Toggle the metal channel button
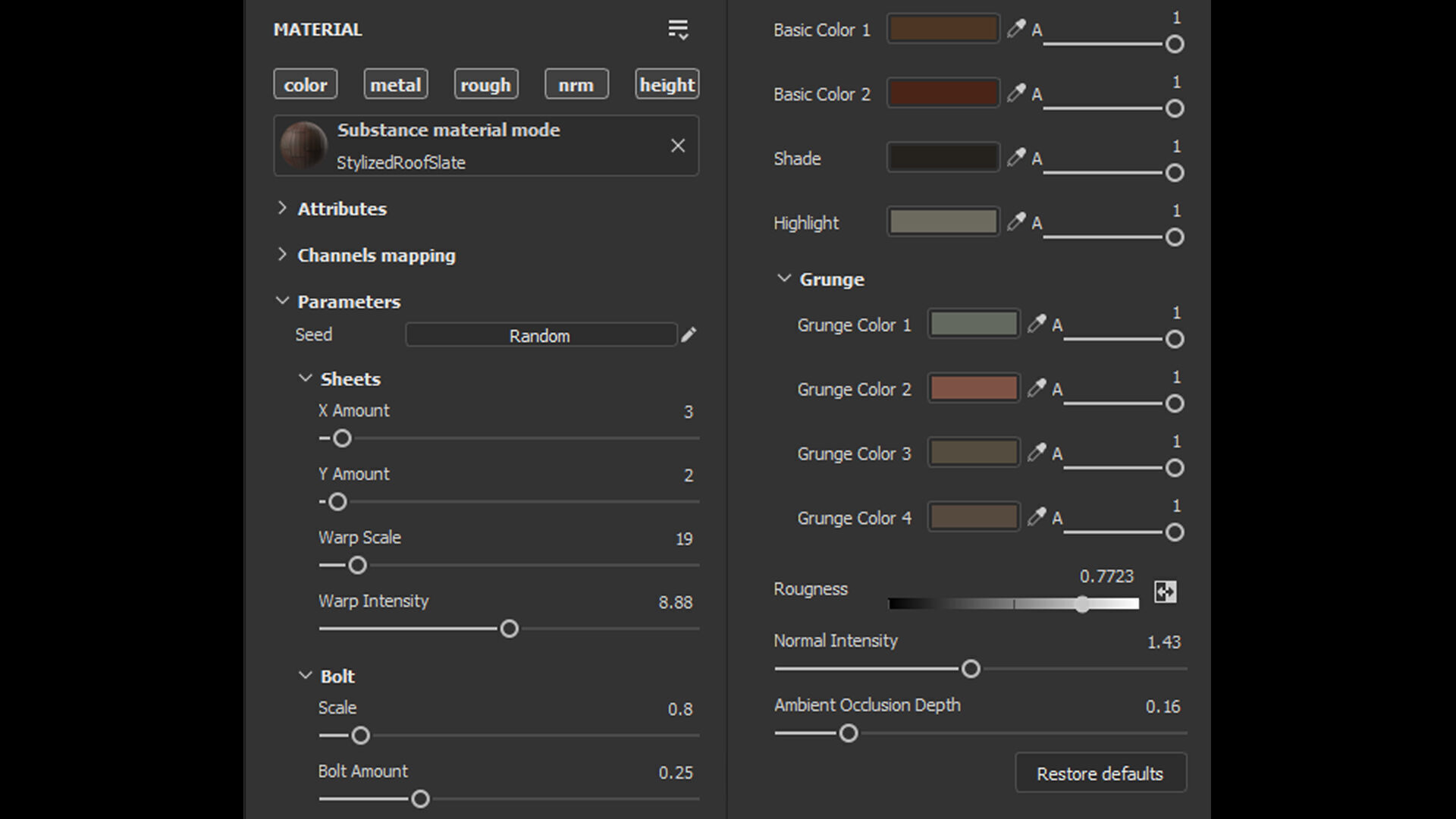Image resolution: width=1456 pixels, height=819 pixels. tap(395, 84)
